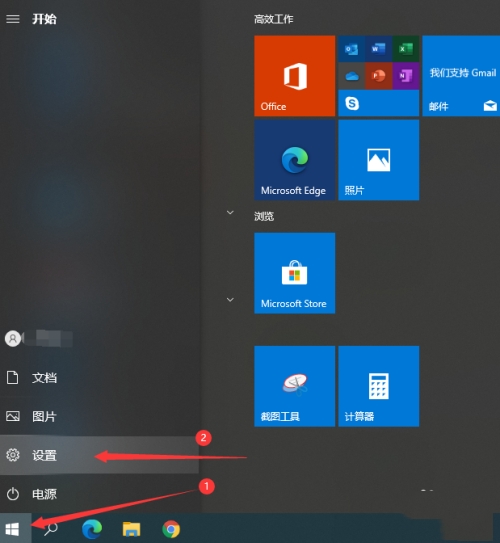Open the 截图工具 Snipping Tool tile
The height and width of the screenshot is (543, 500).
point(294,386)
